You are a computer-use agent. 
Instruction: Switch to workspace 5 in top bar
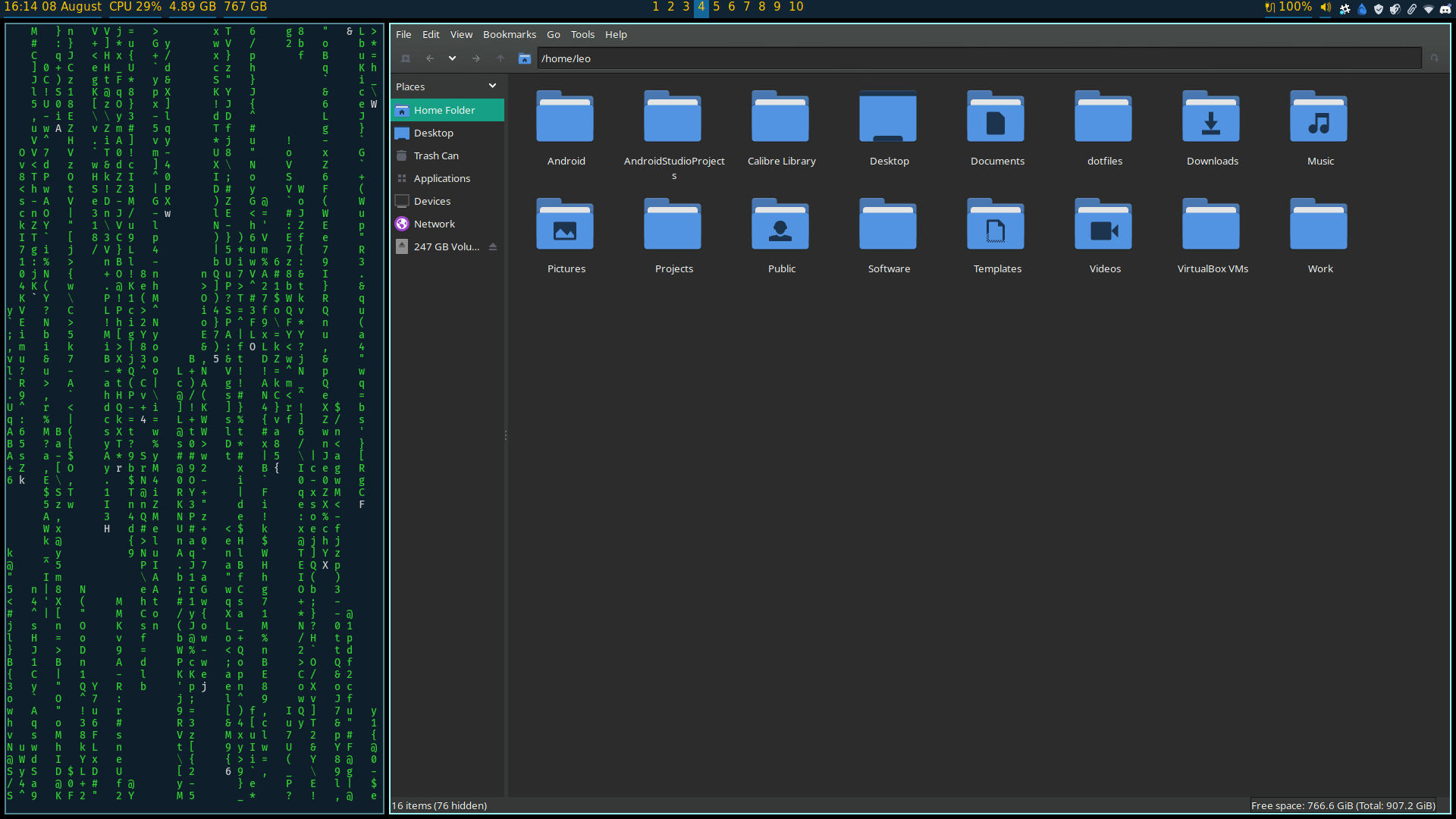pos(717,7)
